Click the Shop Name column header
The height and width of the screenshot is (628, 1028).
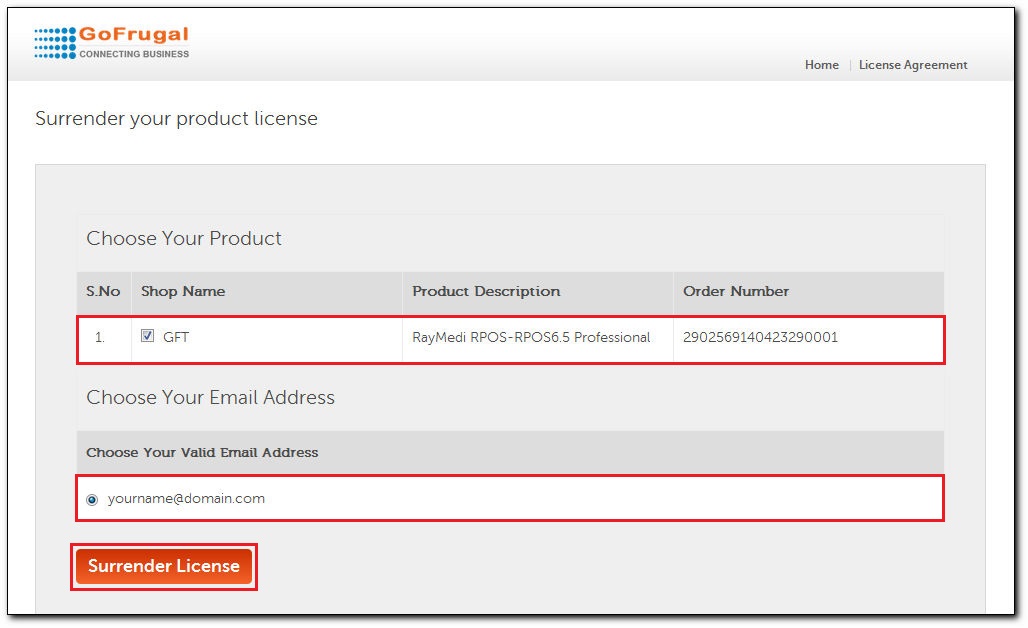click(183, 292)
